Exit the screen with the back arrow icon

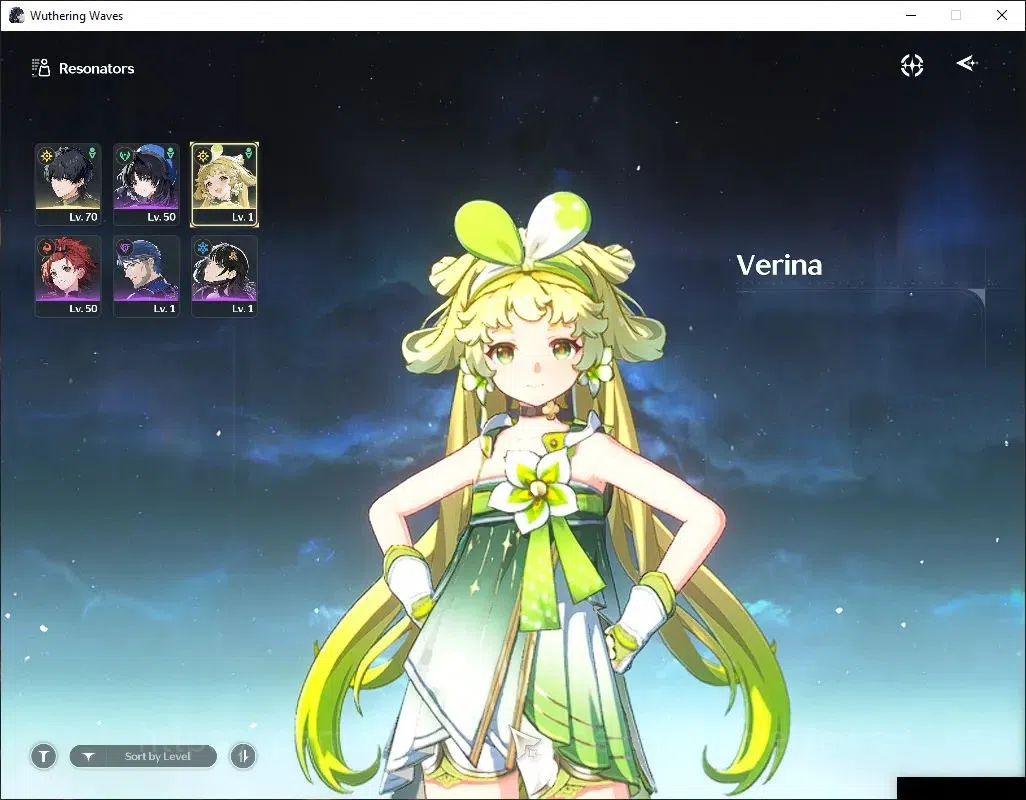point(966,63)
